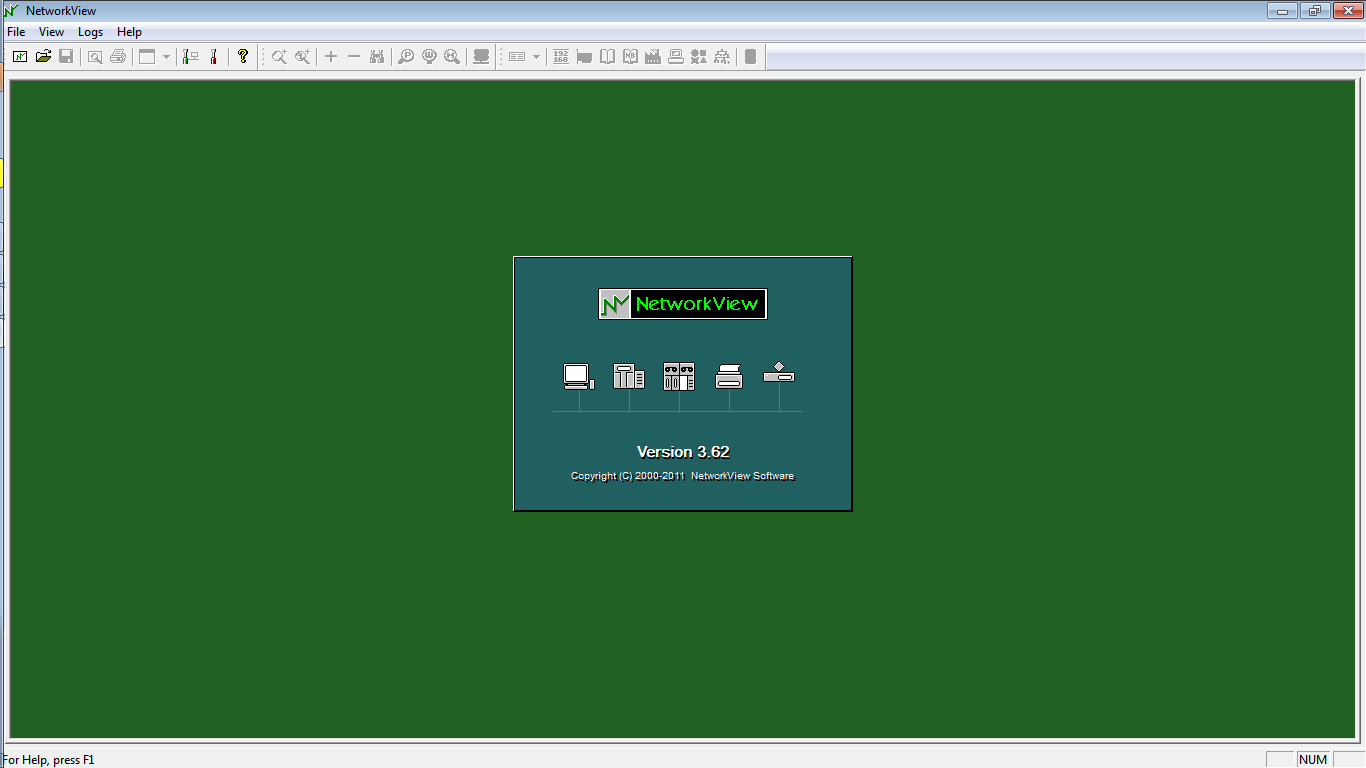Save with the floppy disk icon
The height and width of the screenshot is (768, 1366).
pyautogui.click(x=66, y=57)
